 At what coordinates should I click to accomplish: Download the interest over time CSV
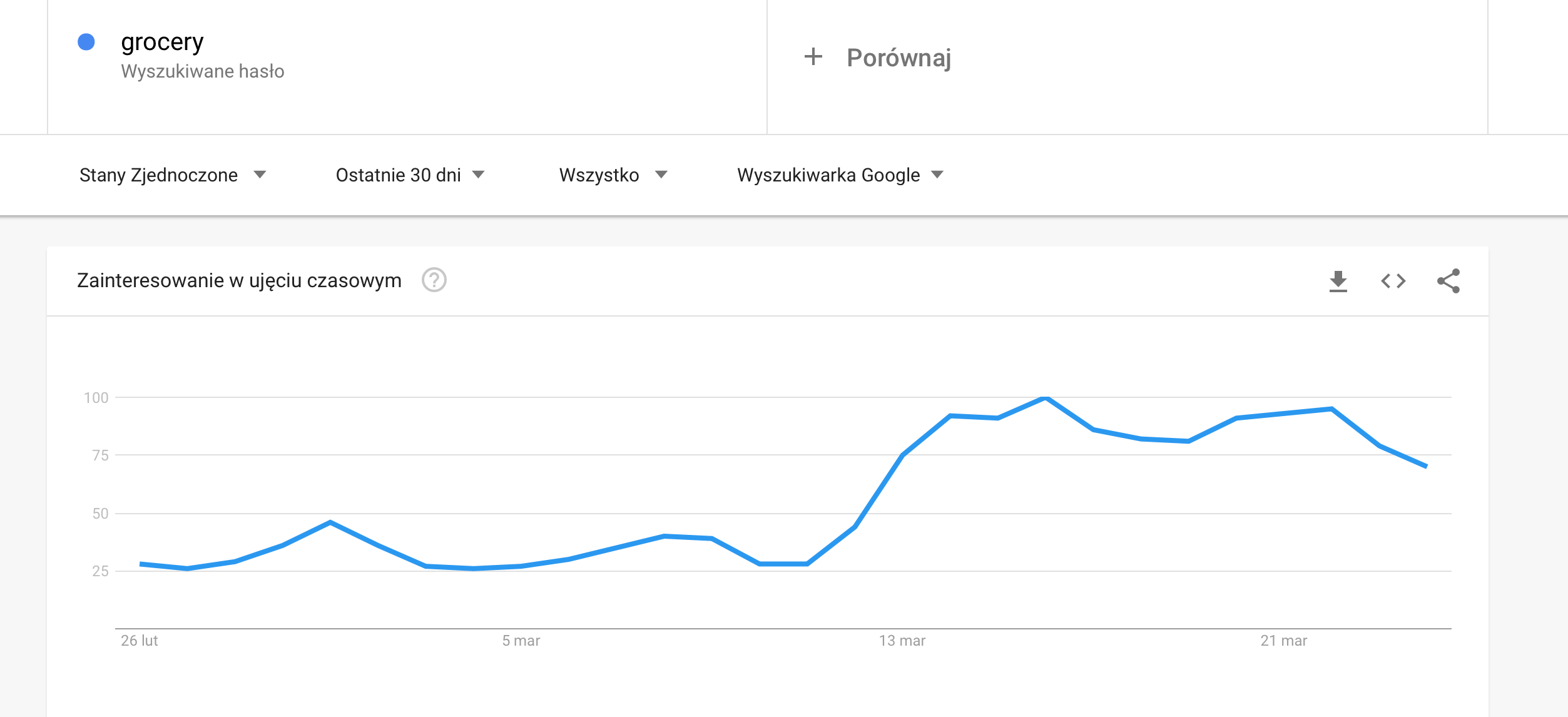[x=1338, y=281]
